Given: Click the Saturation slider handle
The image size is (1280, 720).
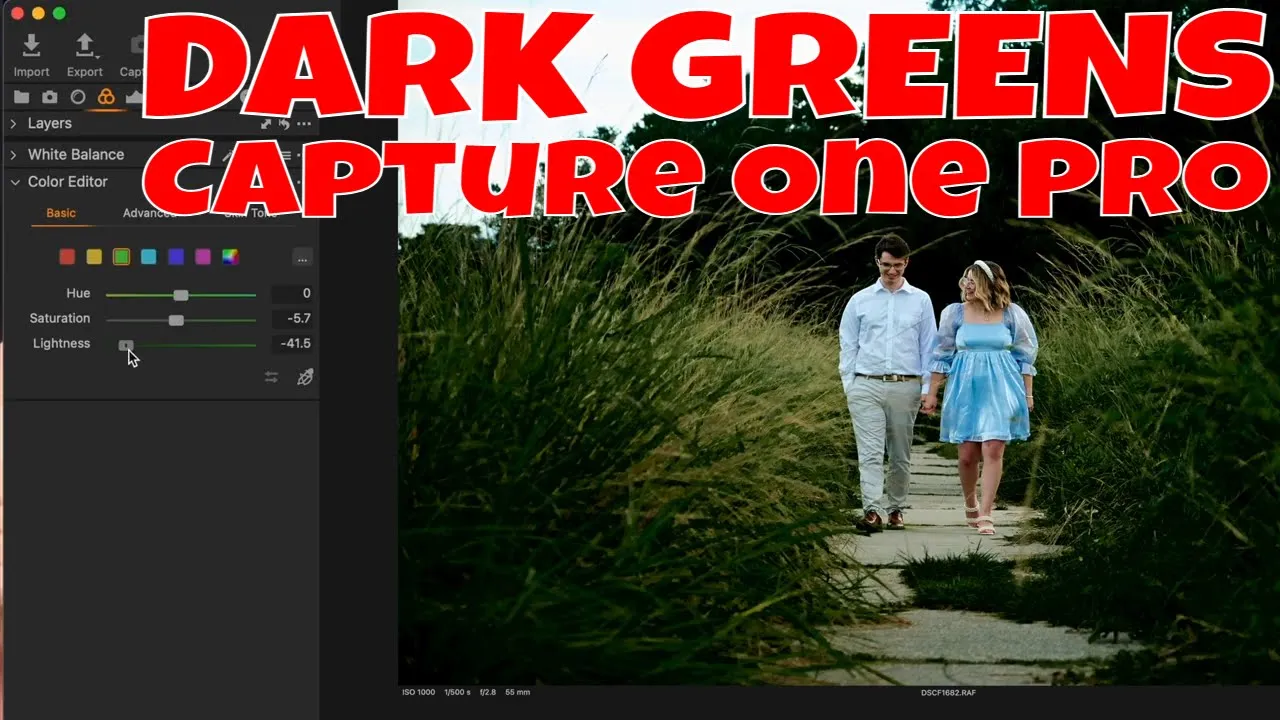Looking at the screenshot, I should pos(176,320).
